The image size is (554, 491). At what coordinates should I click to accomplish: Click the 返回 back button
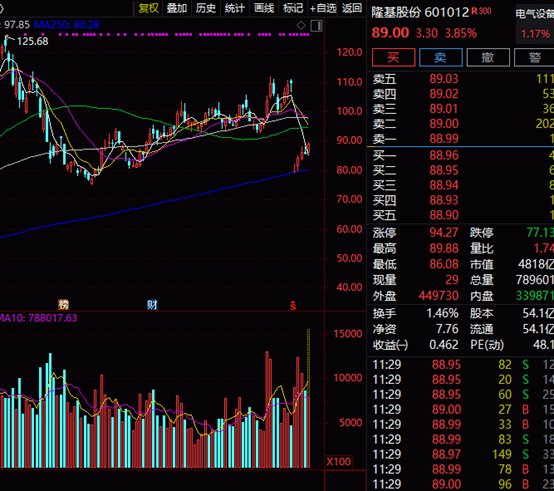point(352,8)
